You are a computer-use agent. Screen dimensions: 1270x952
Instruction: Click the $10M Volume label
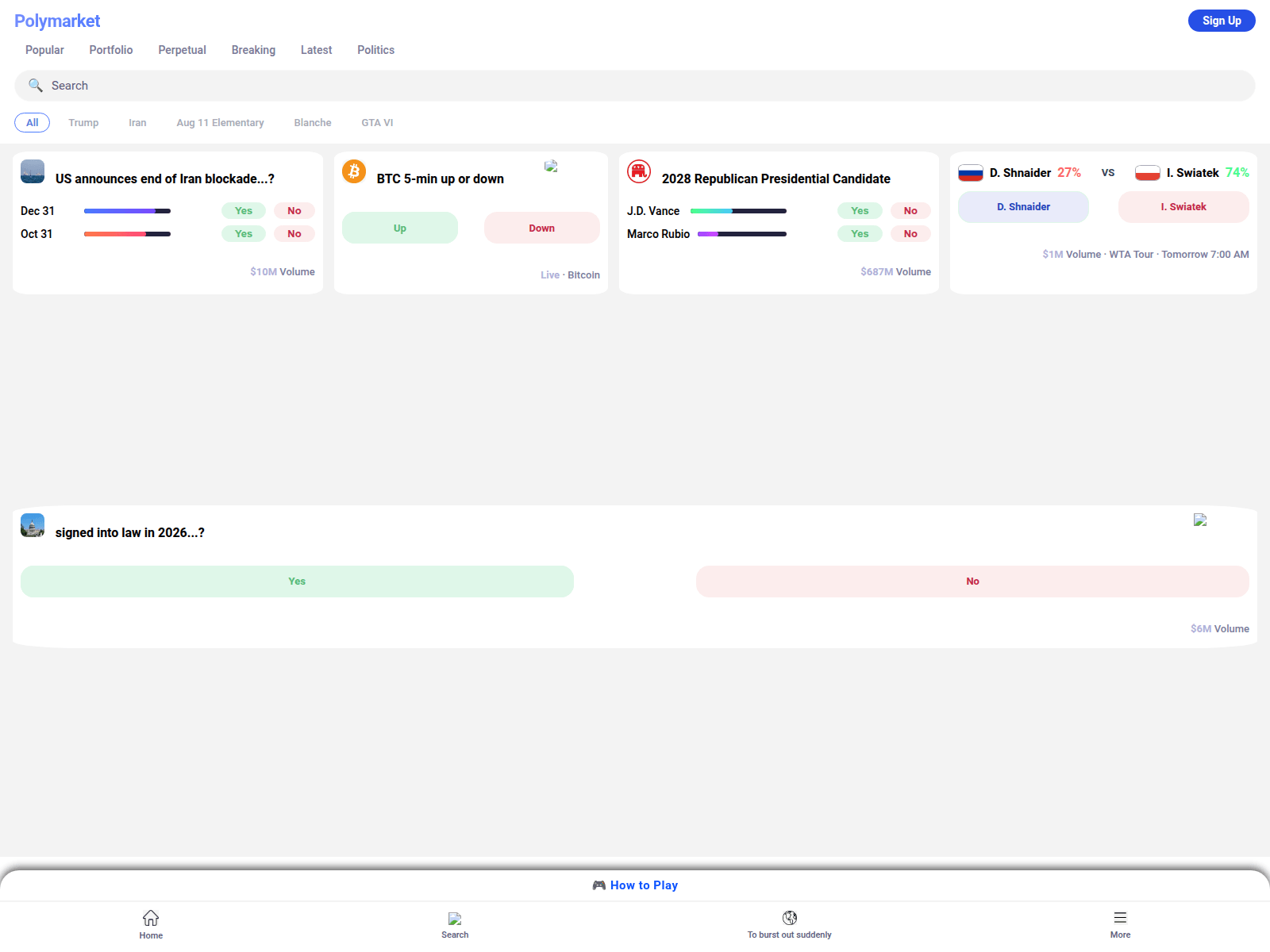283,272
